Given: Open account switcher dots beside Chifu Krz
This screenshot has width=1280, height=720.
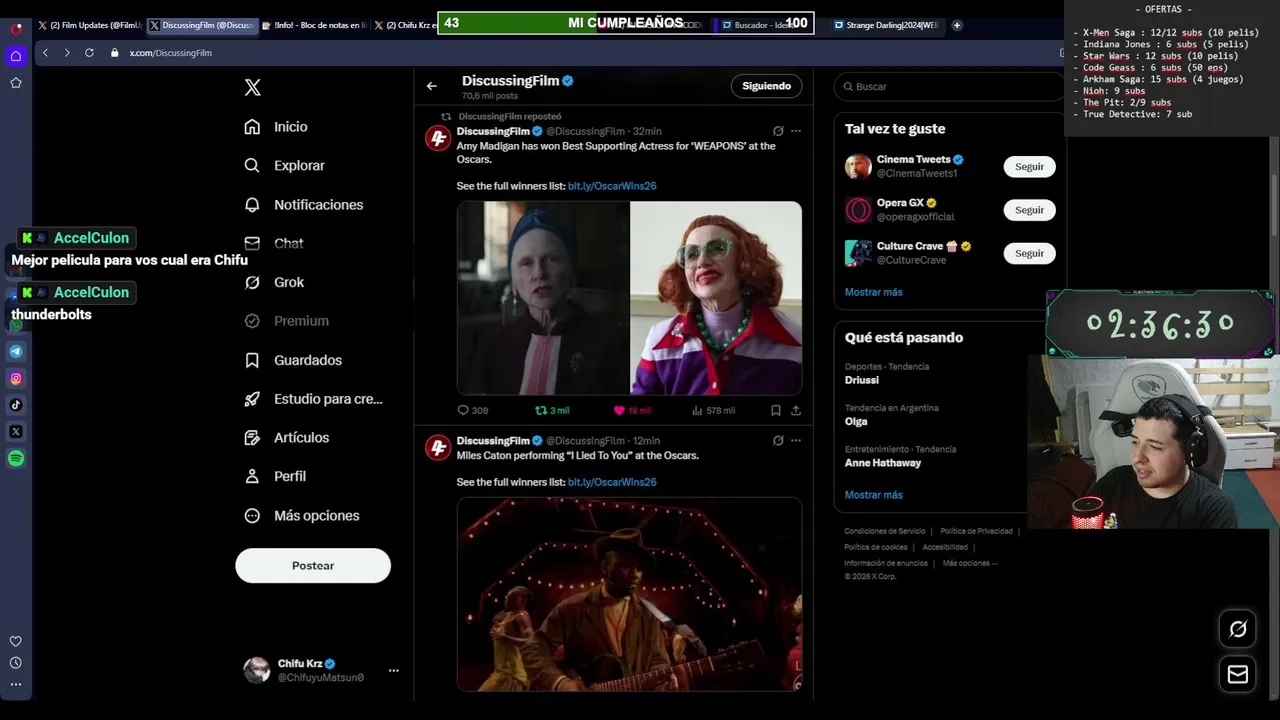Looking at the screenshot, I should [393, 671].
